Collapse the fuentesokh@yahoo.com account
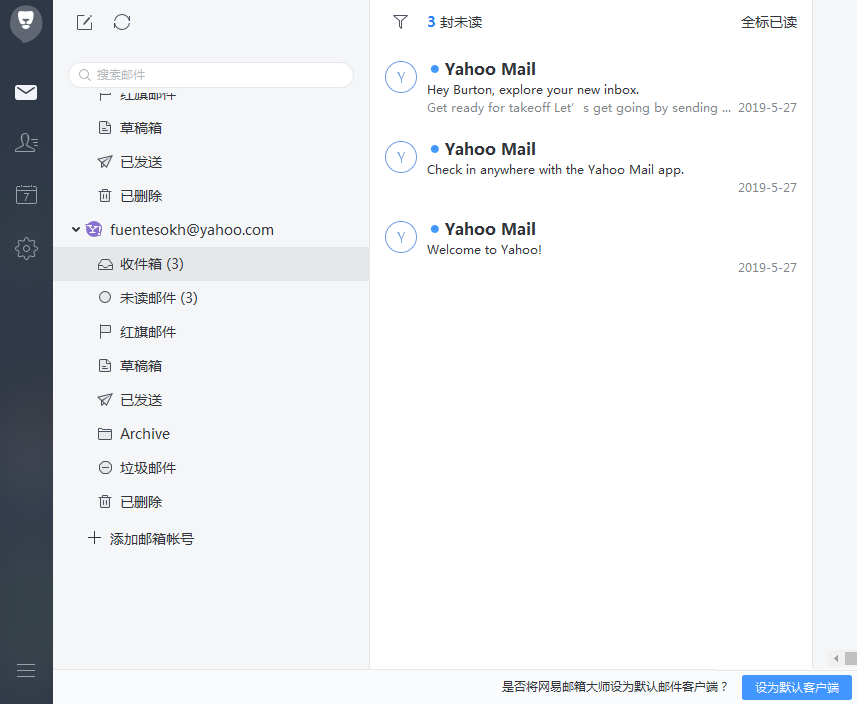 coord(75,230)
